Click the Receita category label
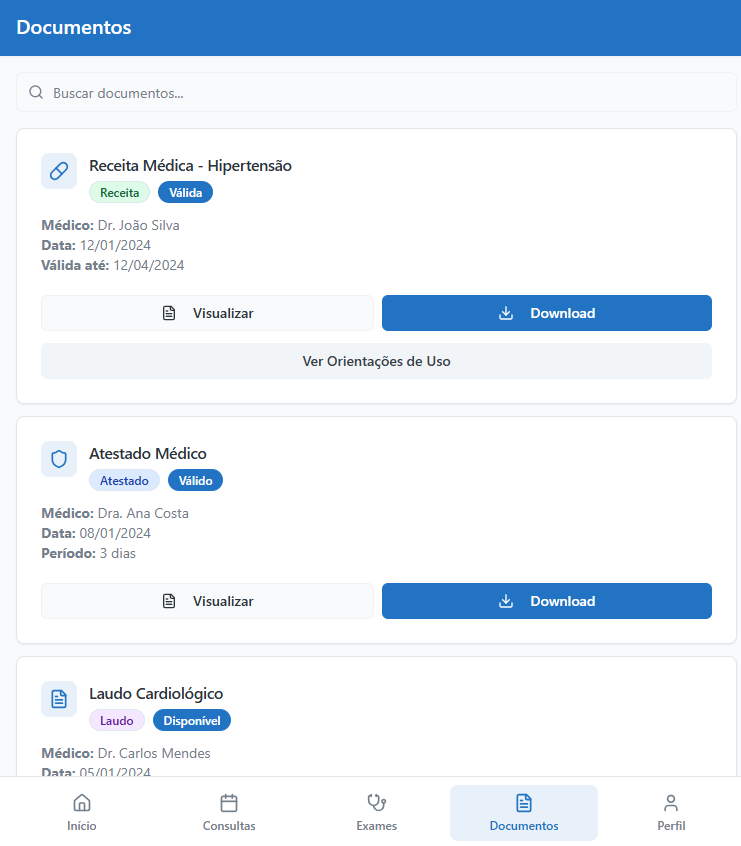This screenshot has height=846, width=741. click(x=119, y=192)
